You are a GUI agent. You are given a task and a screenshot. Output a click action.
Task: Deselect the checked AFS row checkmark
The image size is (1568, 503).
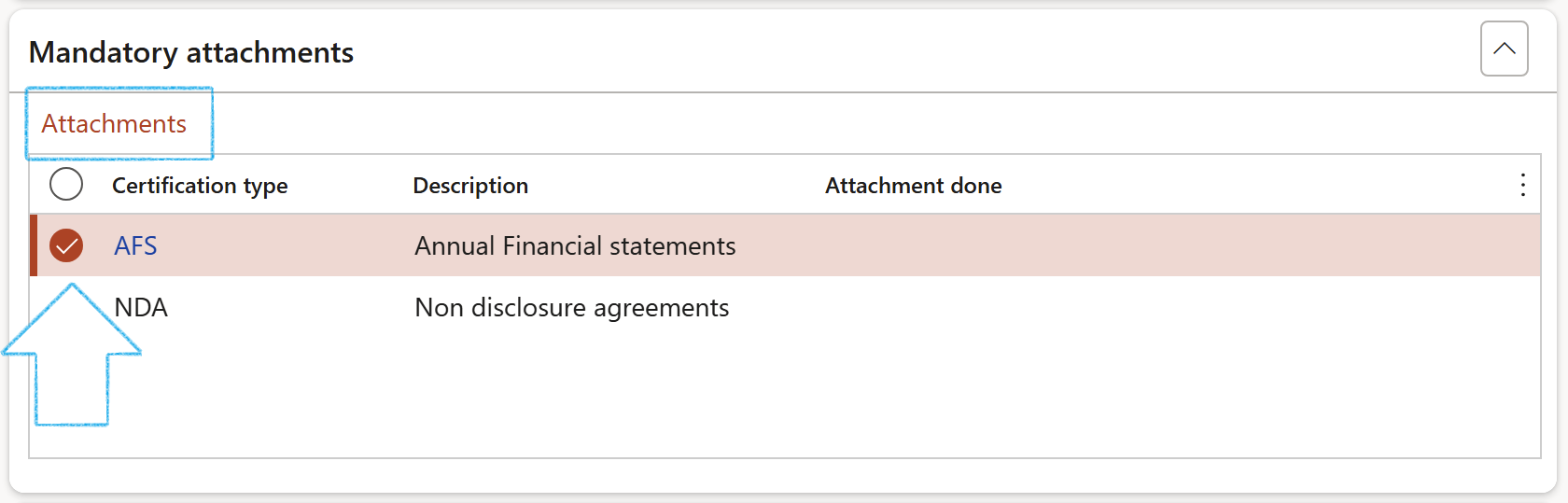pos(66,245)
